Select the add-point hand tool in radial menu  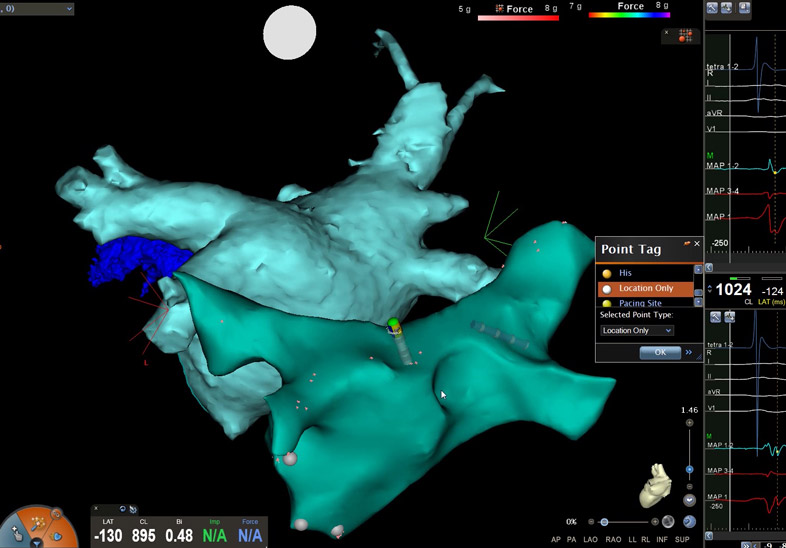pyautogui.click(x=16, y=534)
